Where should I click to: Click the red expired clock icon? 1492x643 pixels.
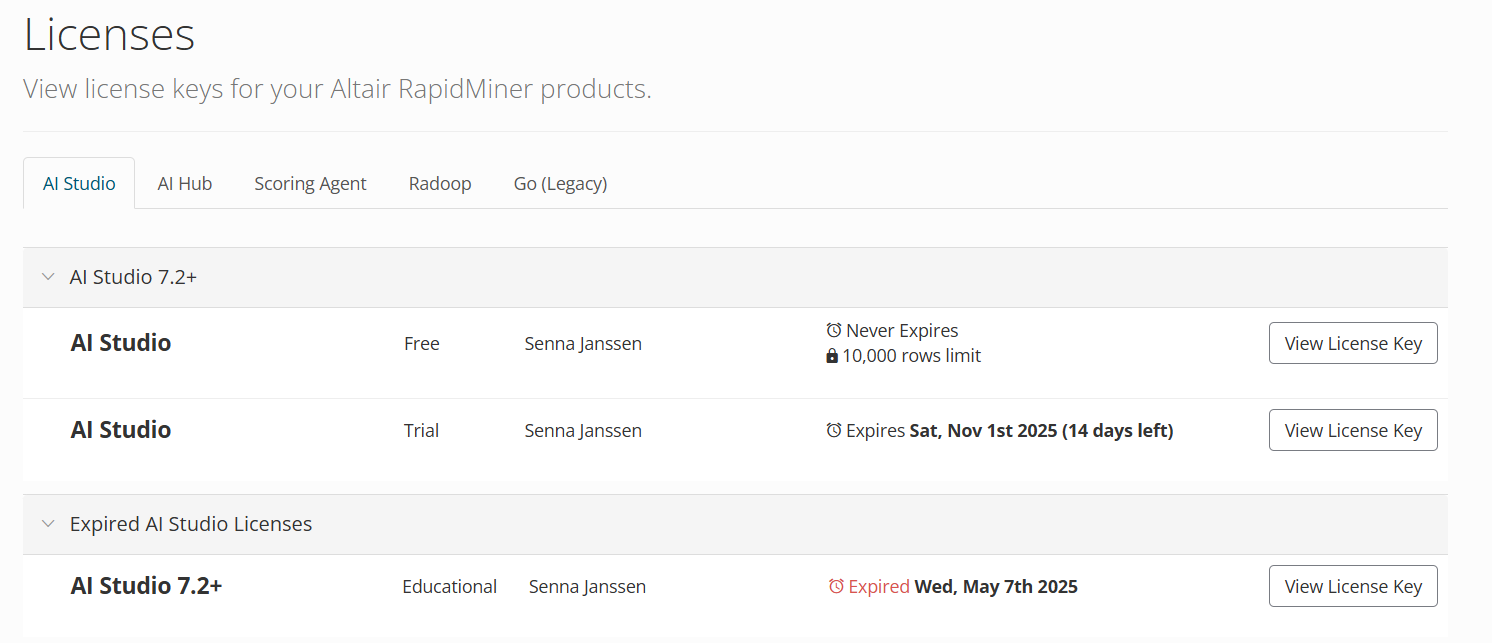click(x=836, y=587)
